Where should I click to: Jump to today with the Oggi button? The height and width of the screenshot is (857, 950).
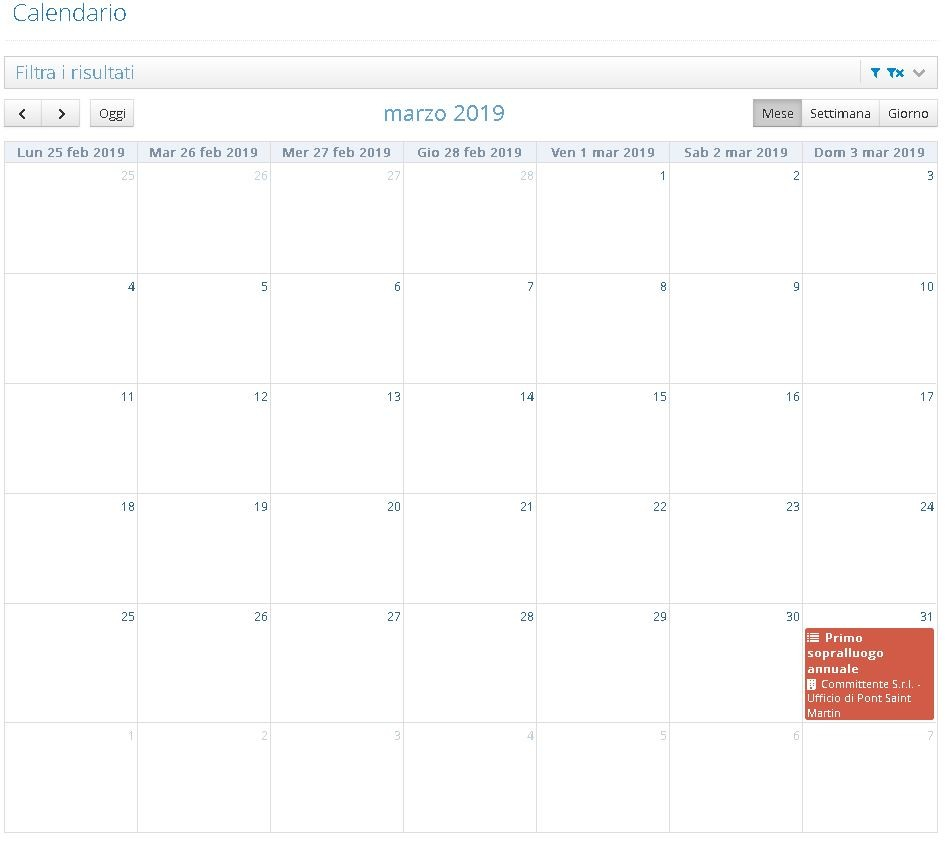(112, 113)
